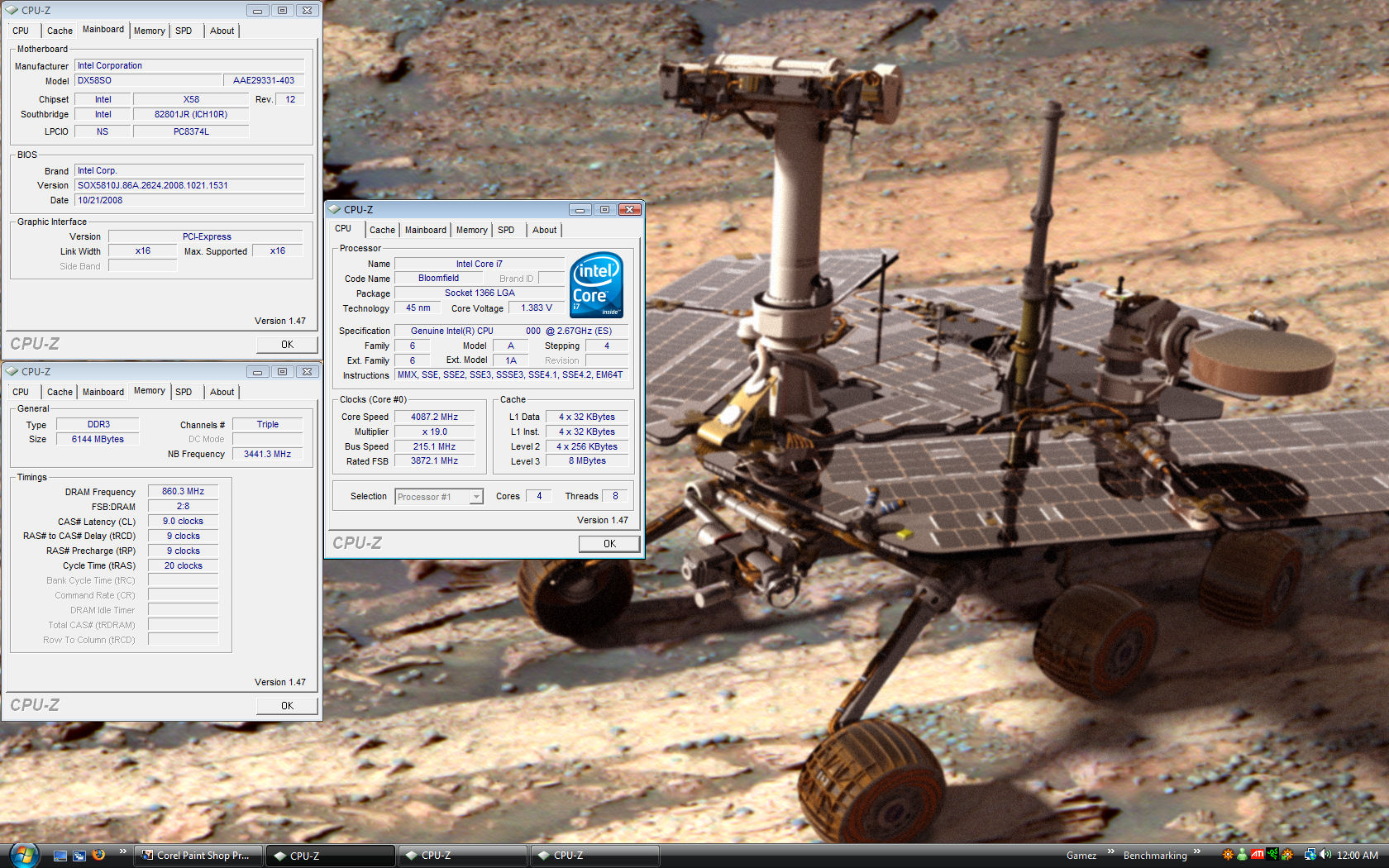
Task: Click OK in the Memory CPU-Z window
Action: coord(287,706)
